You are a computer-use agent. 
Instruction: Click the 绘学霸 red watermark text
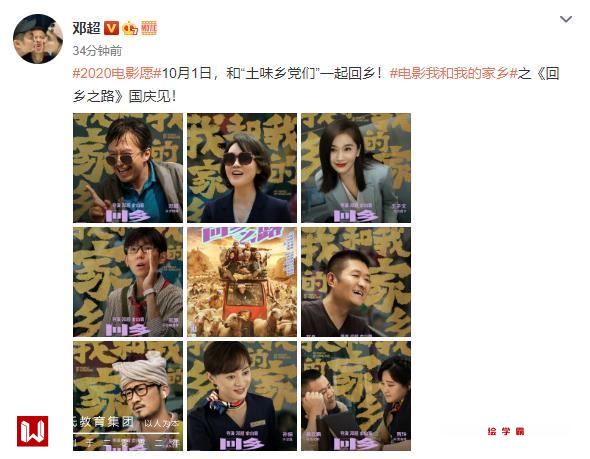pyautogui.click(x=506, y=431)
